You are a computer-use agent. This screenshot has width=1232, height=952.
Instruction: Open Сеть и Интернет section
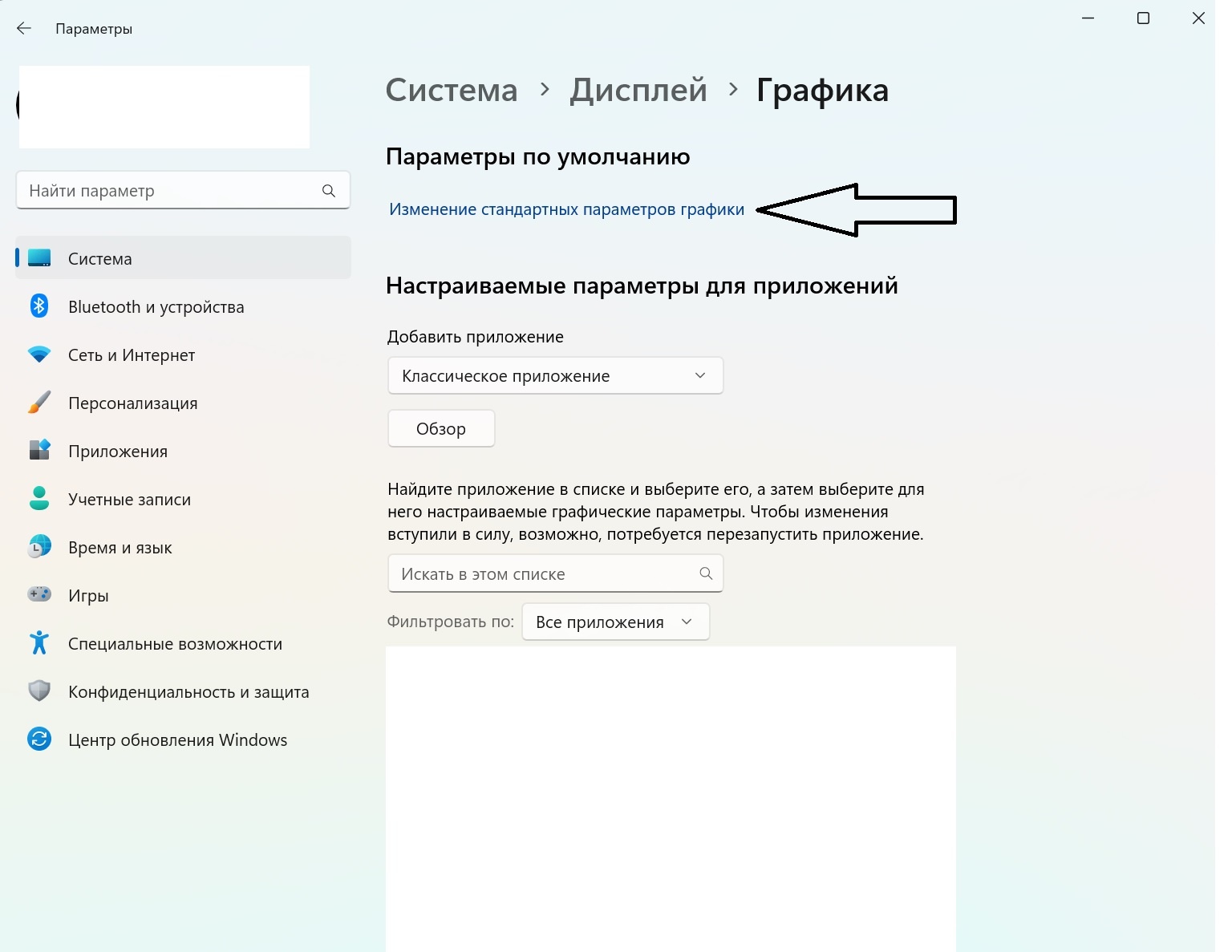[183, 354]
